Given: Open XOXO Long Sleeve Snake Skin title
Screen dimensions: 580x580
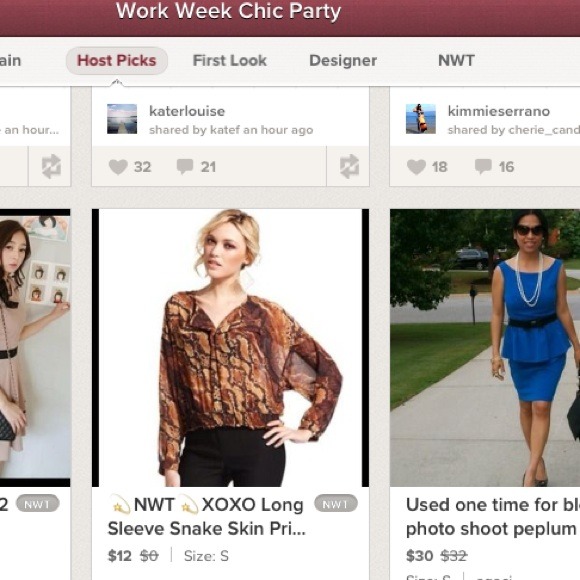Looking at the screenshot, I should click(207, 517).
